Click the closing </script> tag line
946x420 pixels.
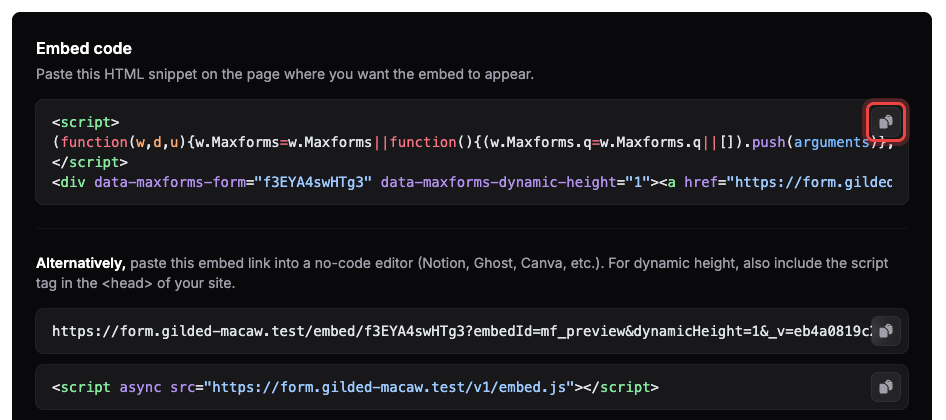[90, 162]
